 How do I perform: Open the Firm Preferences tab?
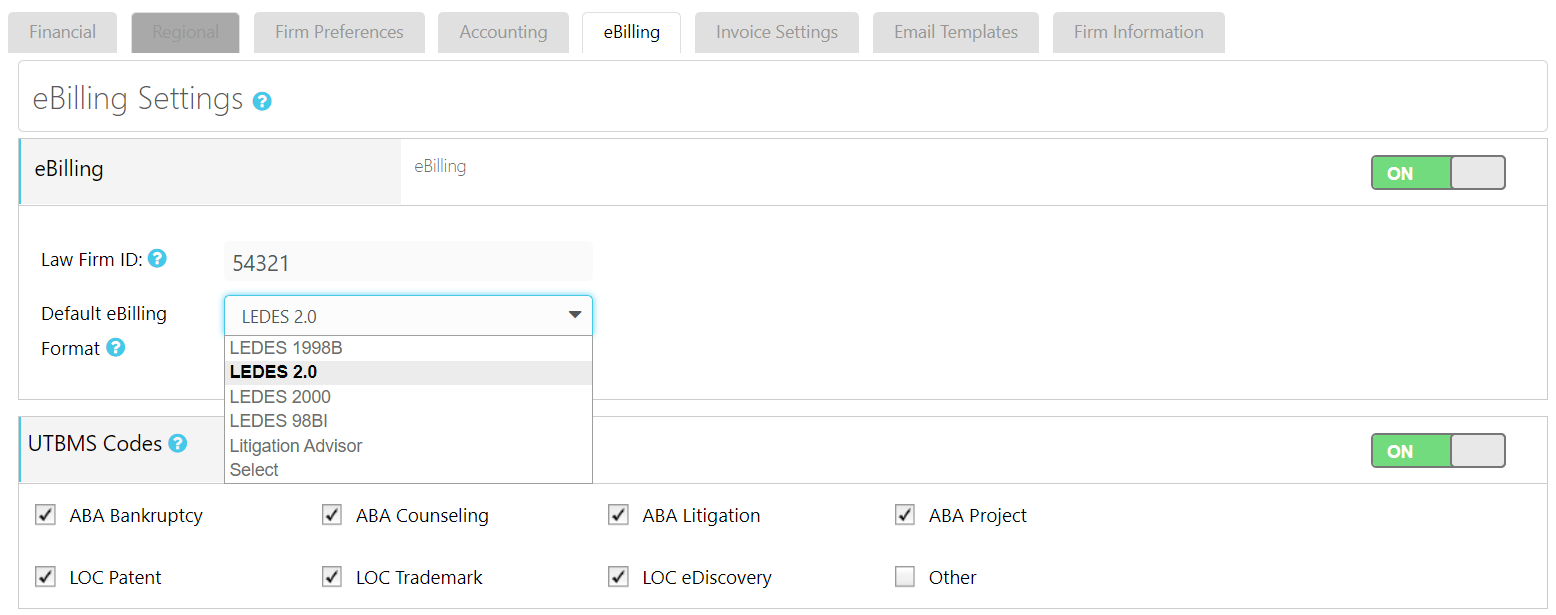point(339,32)
